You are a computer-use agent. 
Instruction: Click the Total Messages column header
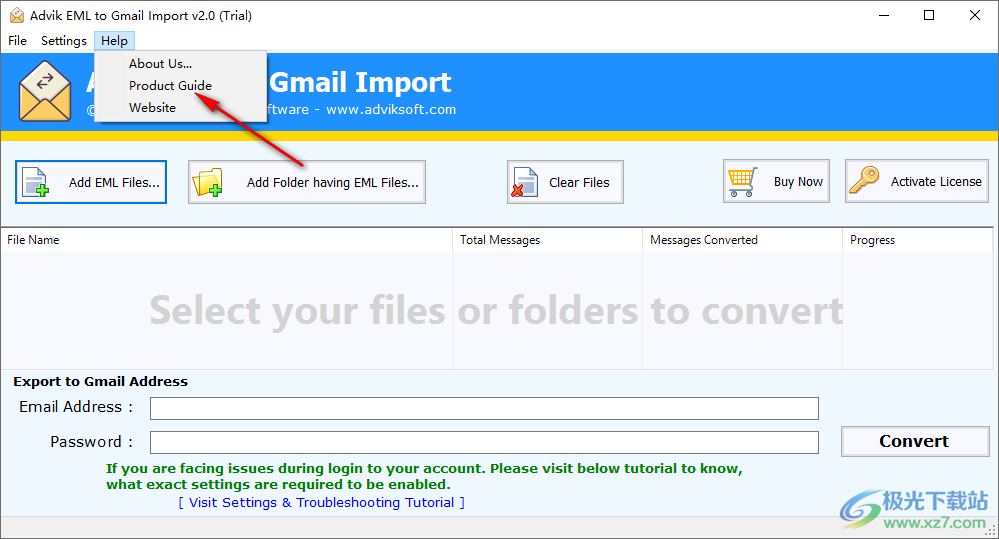coord(547,240)
